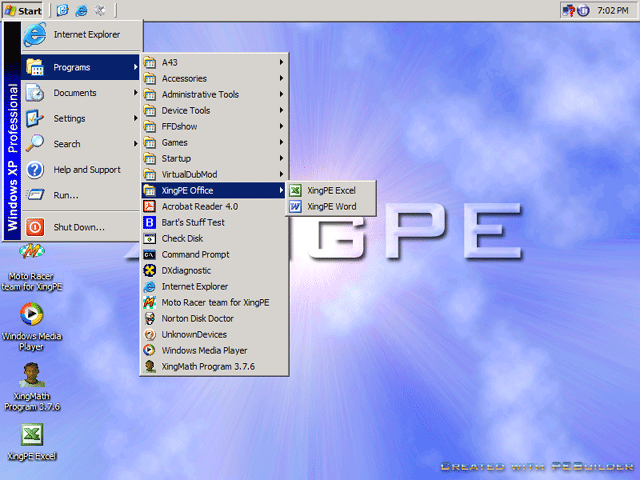Click XingMath icon in Programs list
Screen dimensions: 640x480
(x=149, y=367)
